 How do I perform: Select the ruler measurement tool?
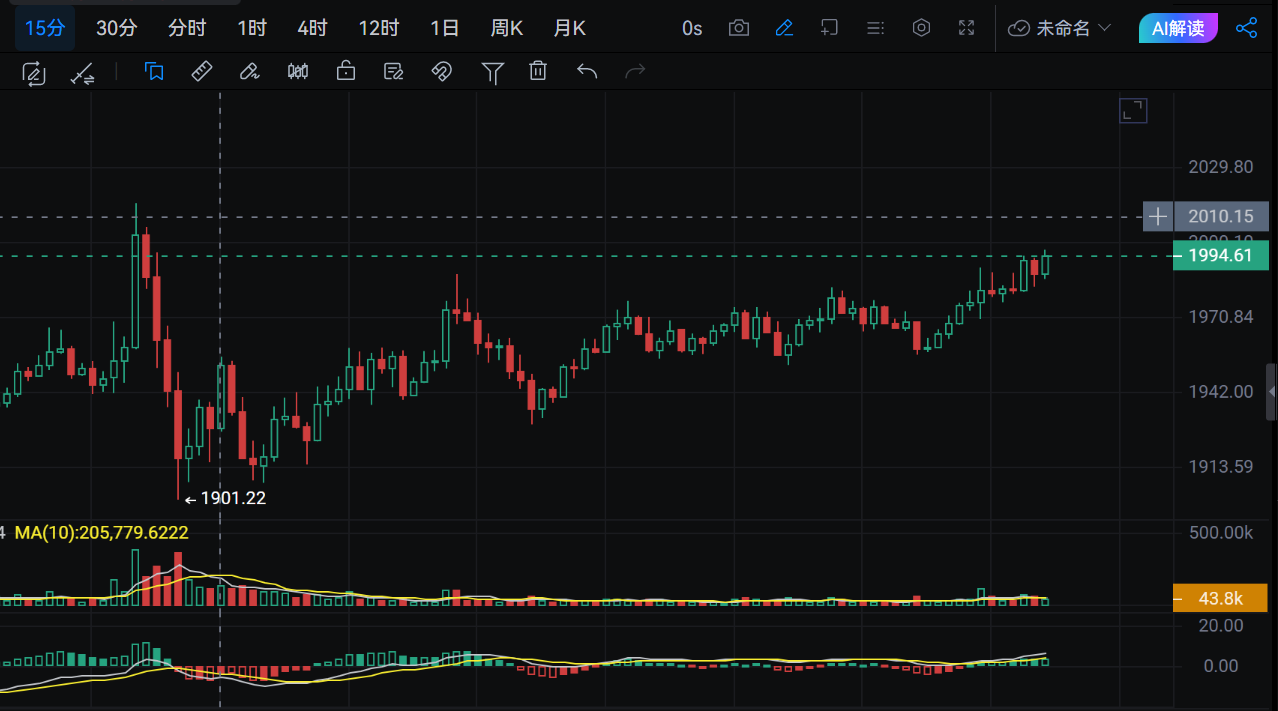click(x=202, y=71)
